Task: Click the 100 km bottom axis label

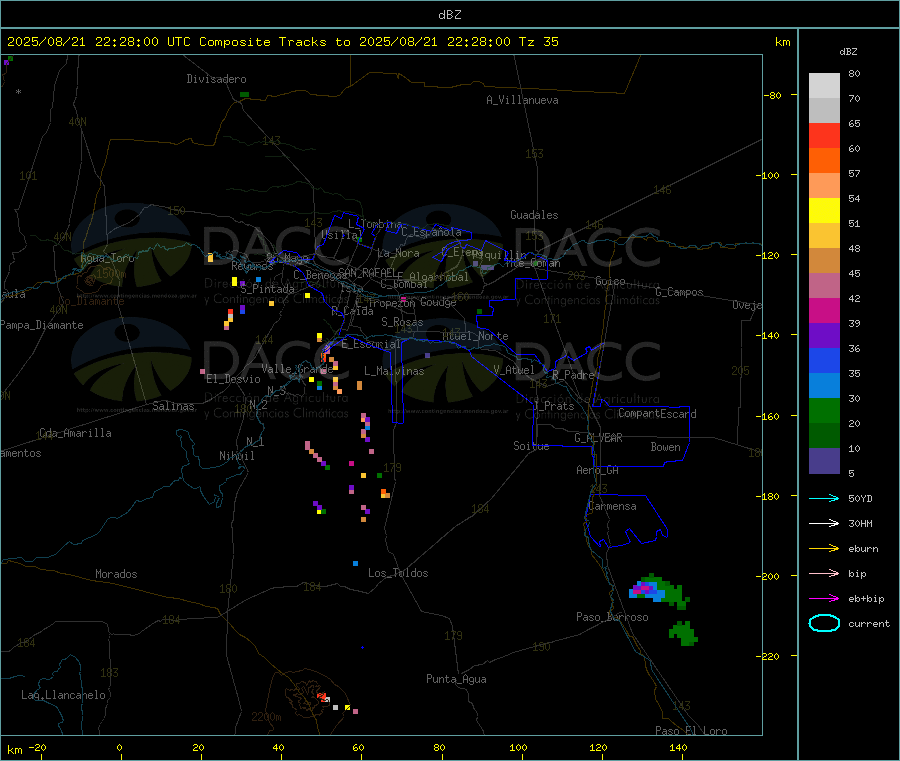Action: click(518, 747)
